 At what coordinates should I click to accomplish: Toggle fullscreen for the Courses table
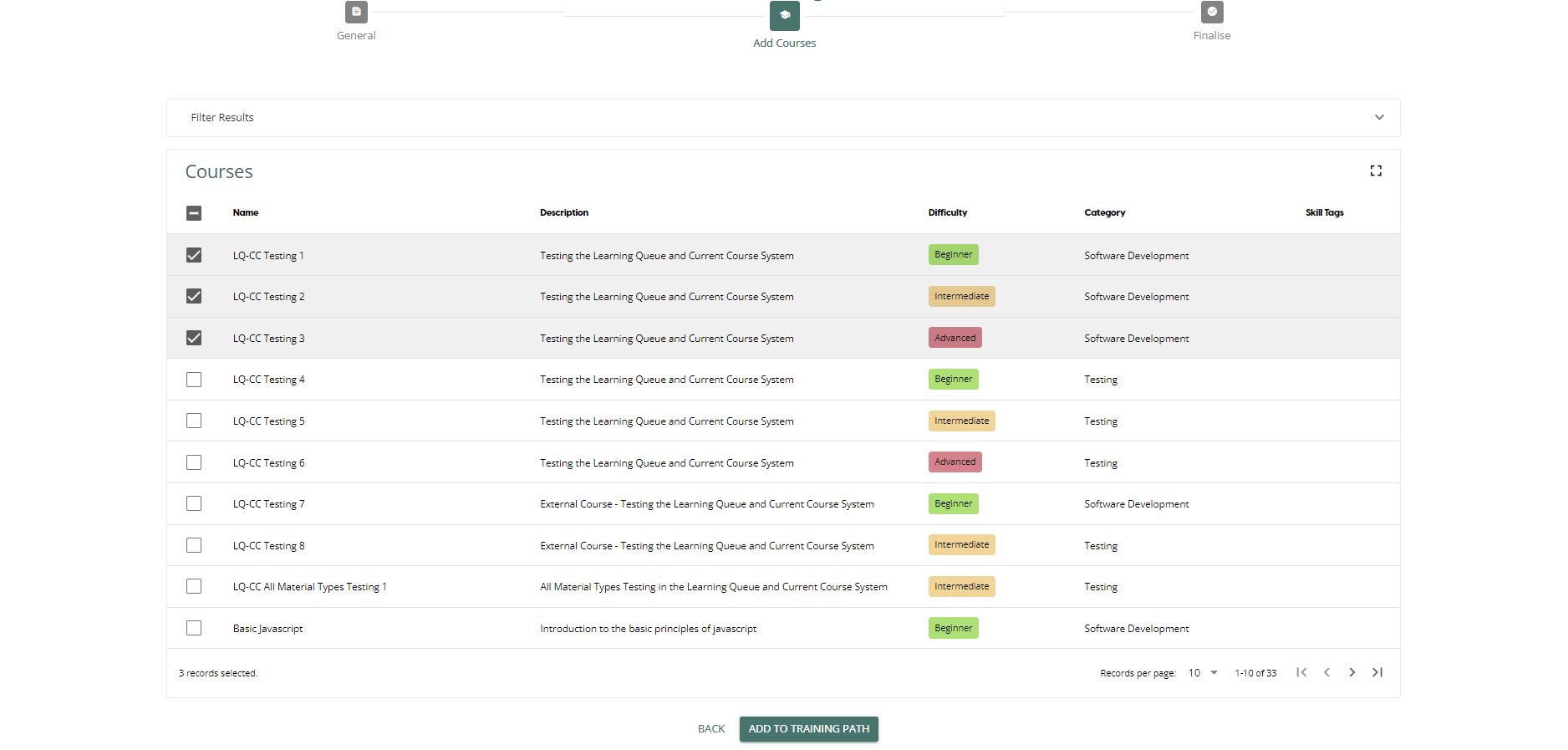[x=1375, y=171]
